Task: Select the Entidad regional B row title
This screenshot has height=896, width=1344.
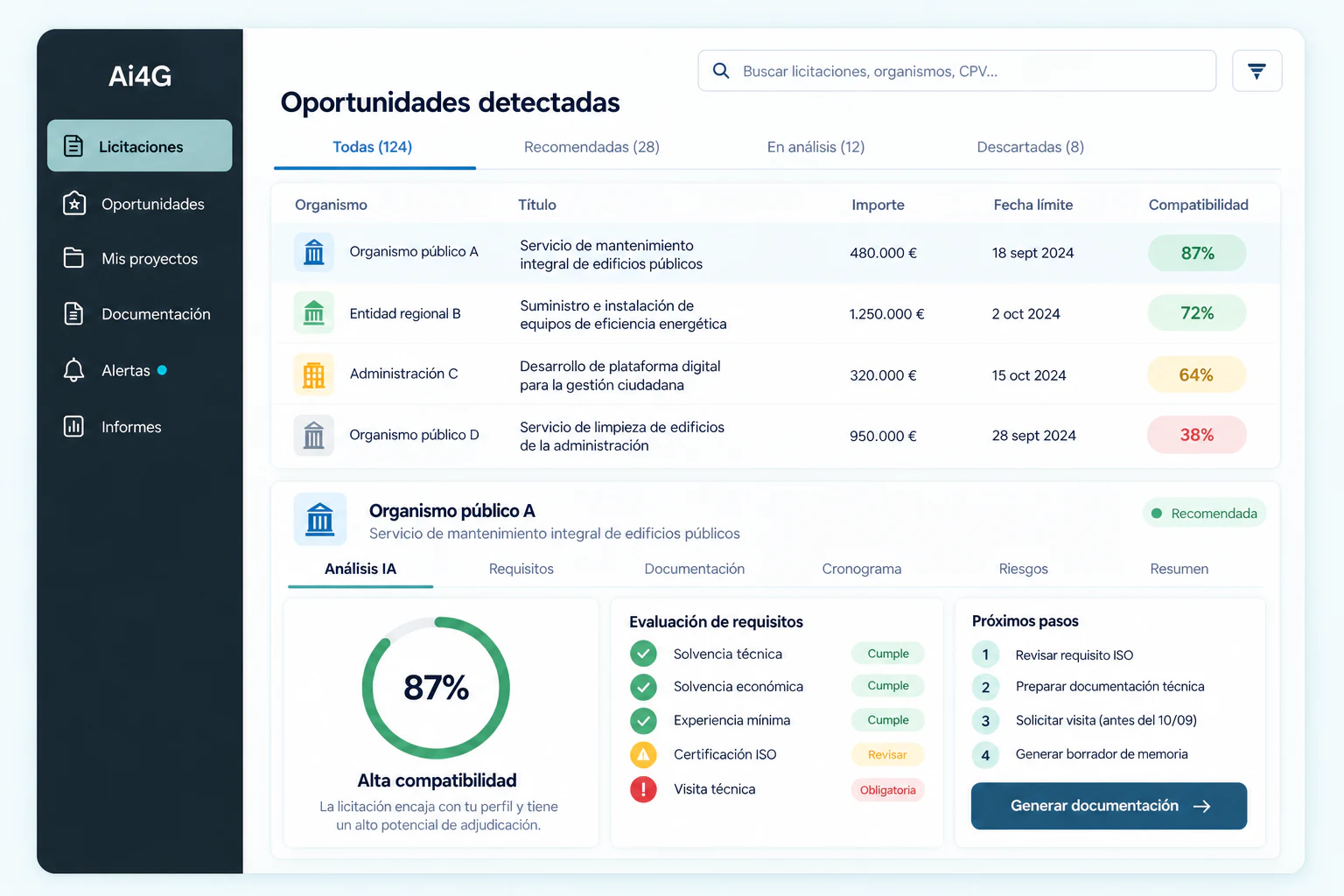Action: (x=623, y=314)
